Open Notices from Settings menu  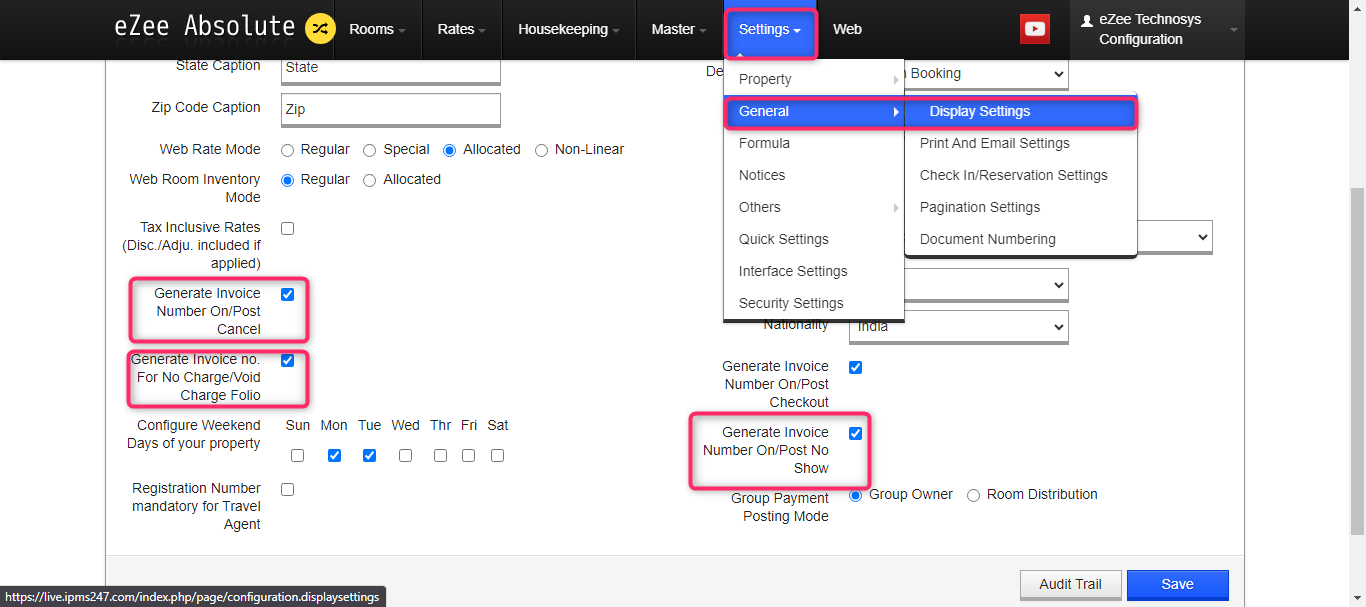tap(814, 175)
